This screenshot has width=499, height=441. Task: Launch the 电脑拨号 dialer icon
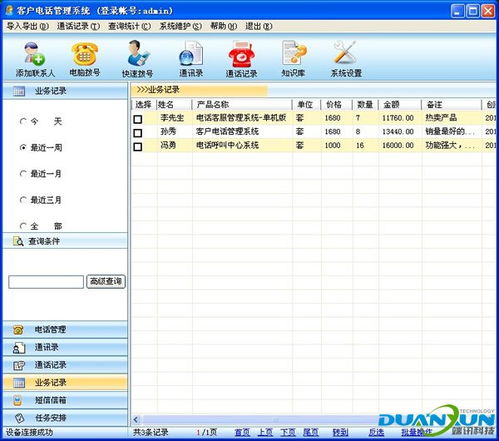(x=85, y=60)
